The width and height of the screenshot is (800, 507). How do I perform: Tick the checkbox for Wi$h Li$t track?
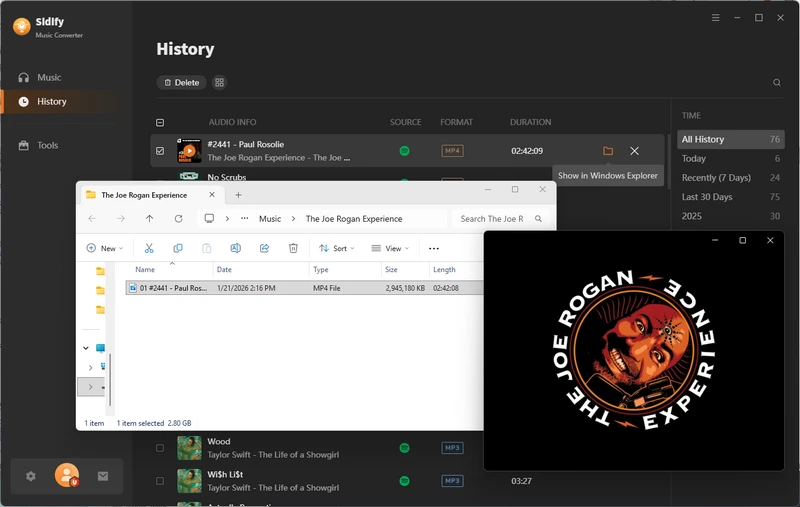coord(160,480)
